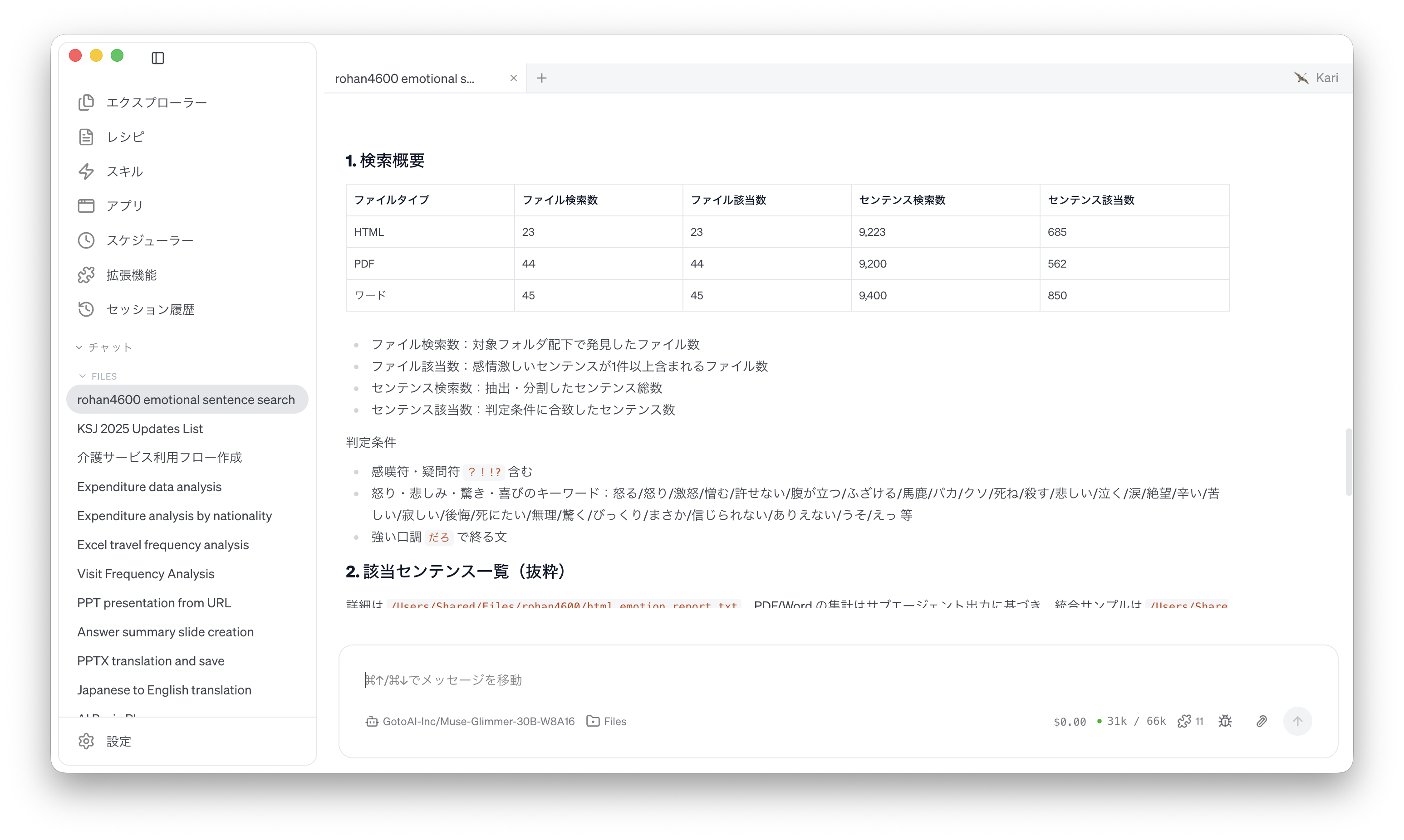Open エクスプローラー in sidebar
The height and width of the screenshot is (840, 1404).
point(142,103)
